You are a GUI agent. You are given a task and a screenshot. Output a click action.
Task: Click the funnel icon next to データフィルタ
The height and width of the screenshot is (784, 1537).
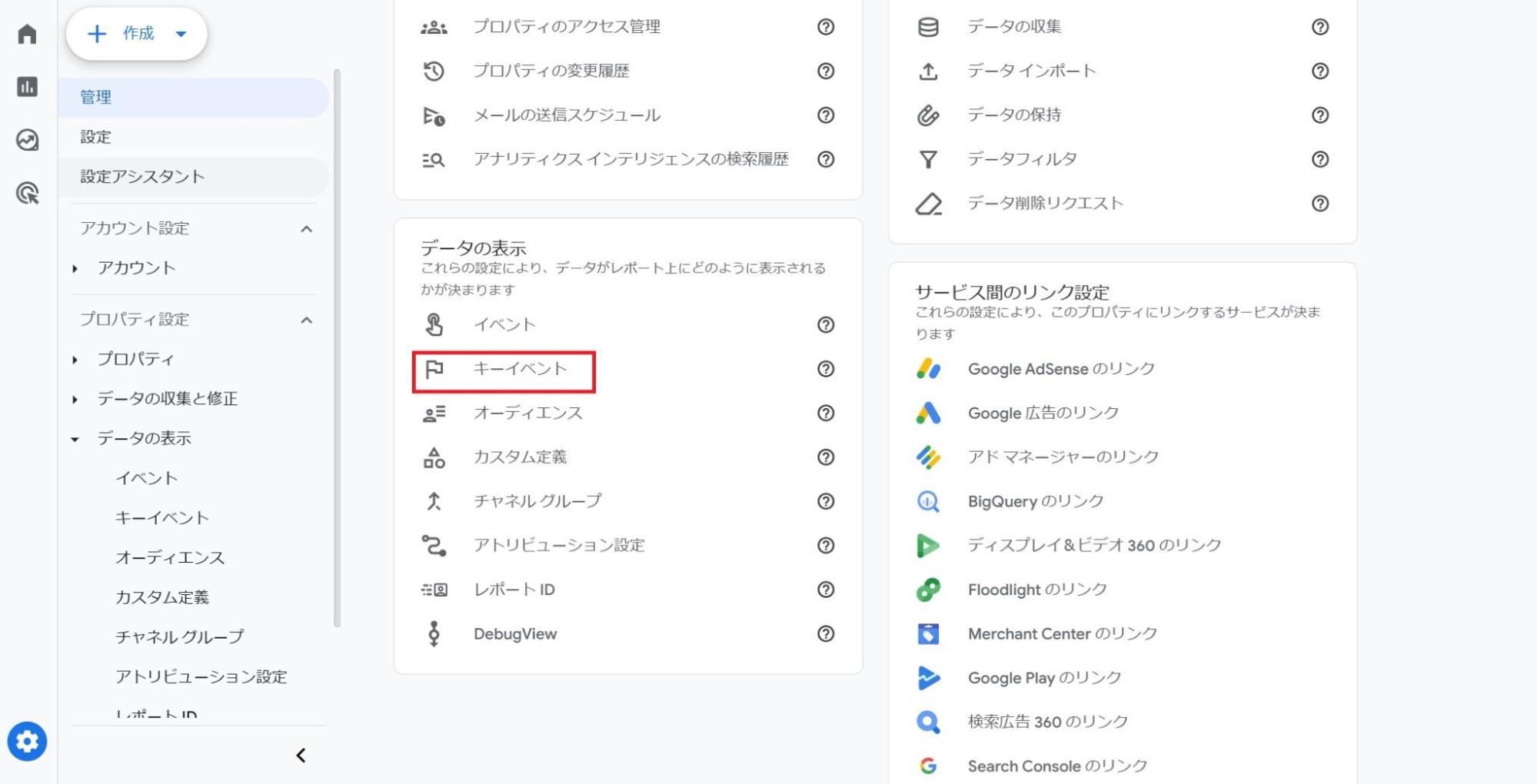(929, 159)
